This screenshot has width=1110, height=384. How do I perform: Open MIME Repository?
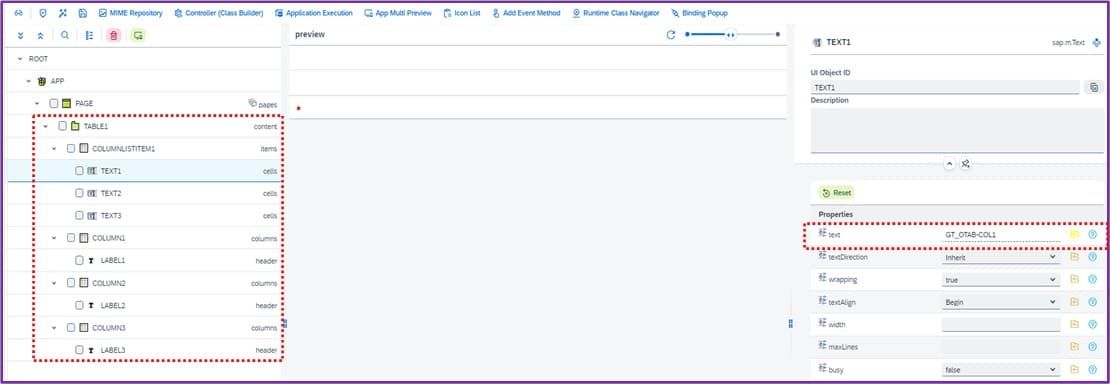[x=131, y=13]
